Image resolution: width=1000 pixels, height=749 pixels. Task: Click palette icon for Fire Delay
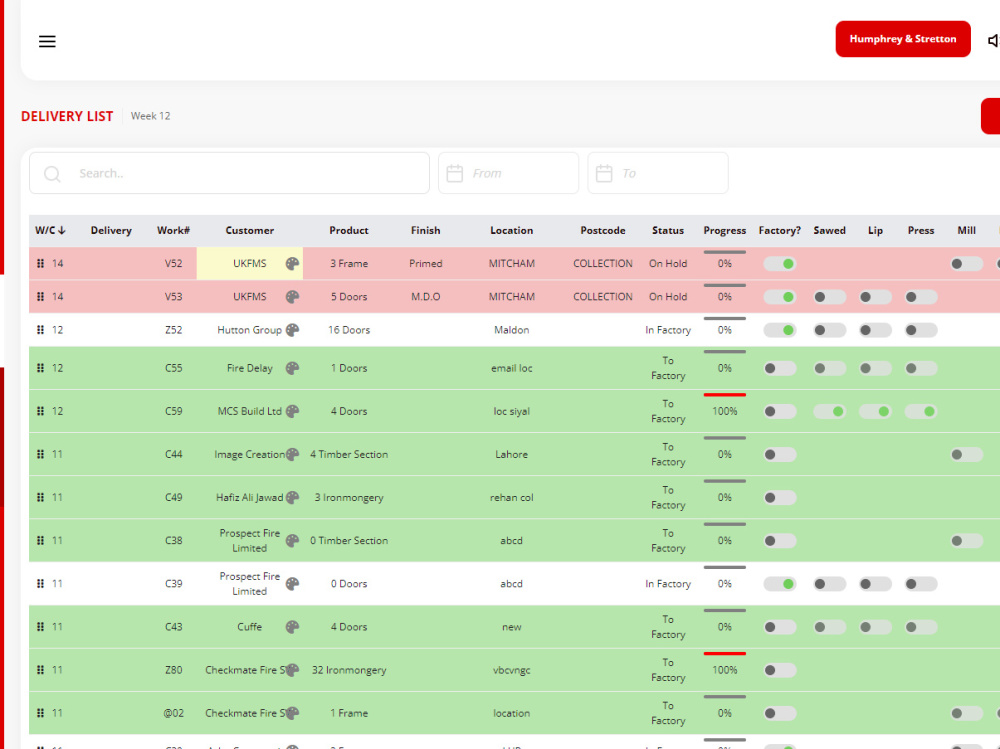[292, 368]
